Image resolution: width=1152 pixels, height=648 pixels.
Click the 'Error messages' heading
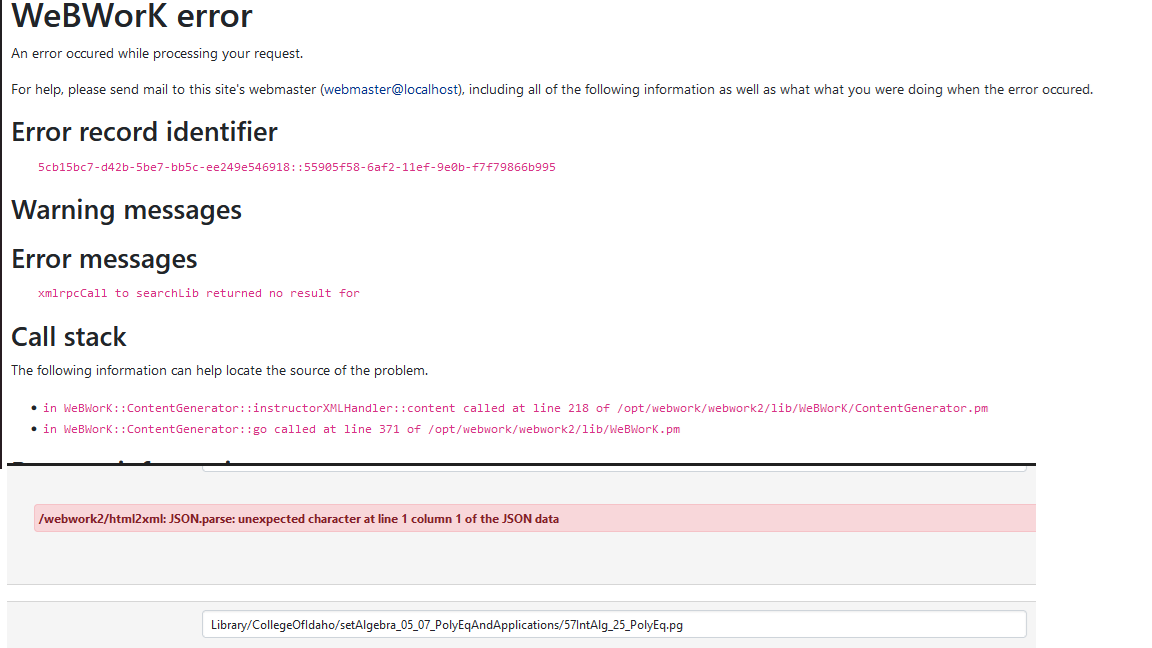tap(104, 259)
